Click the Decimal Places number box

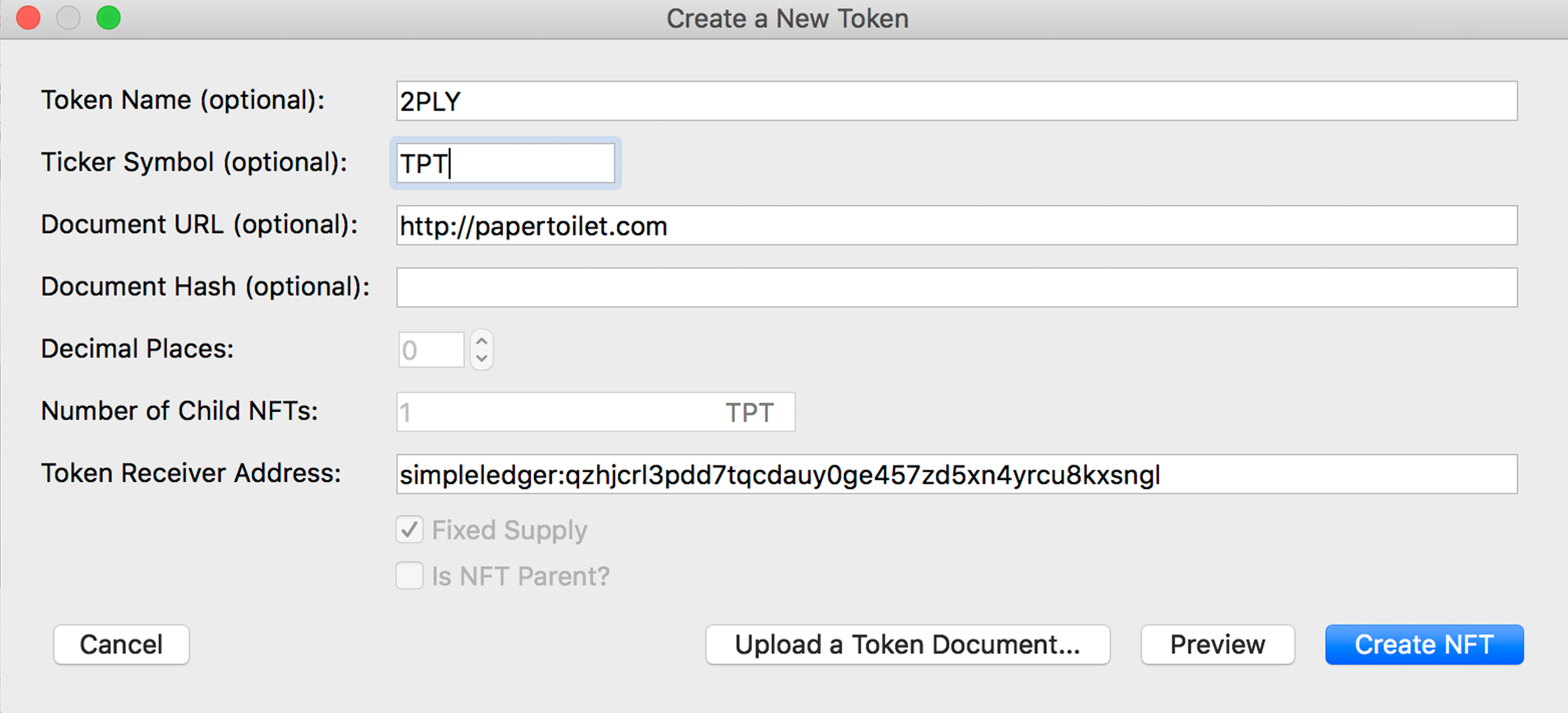431,349
